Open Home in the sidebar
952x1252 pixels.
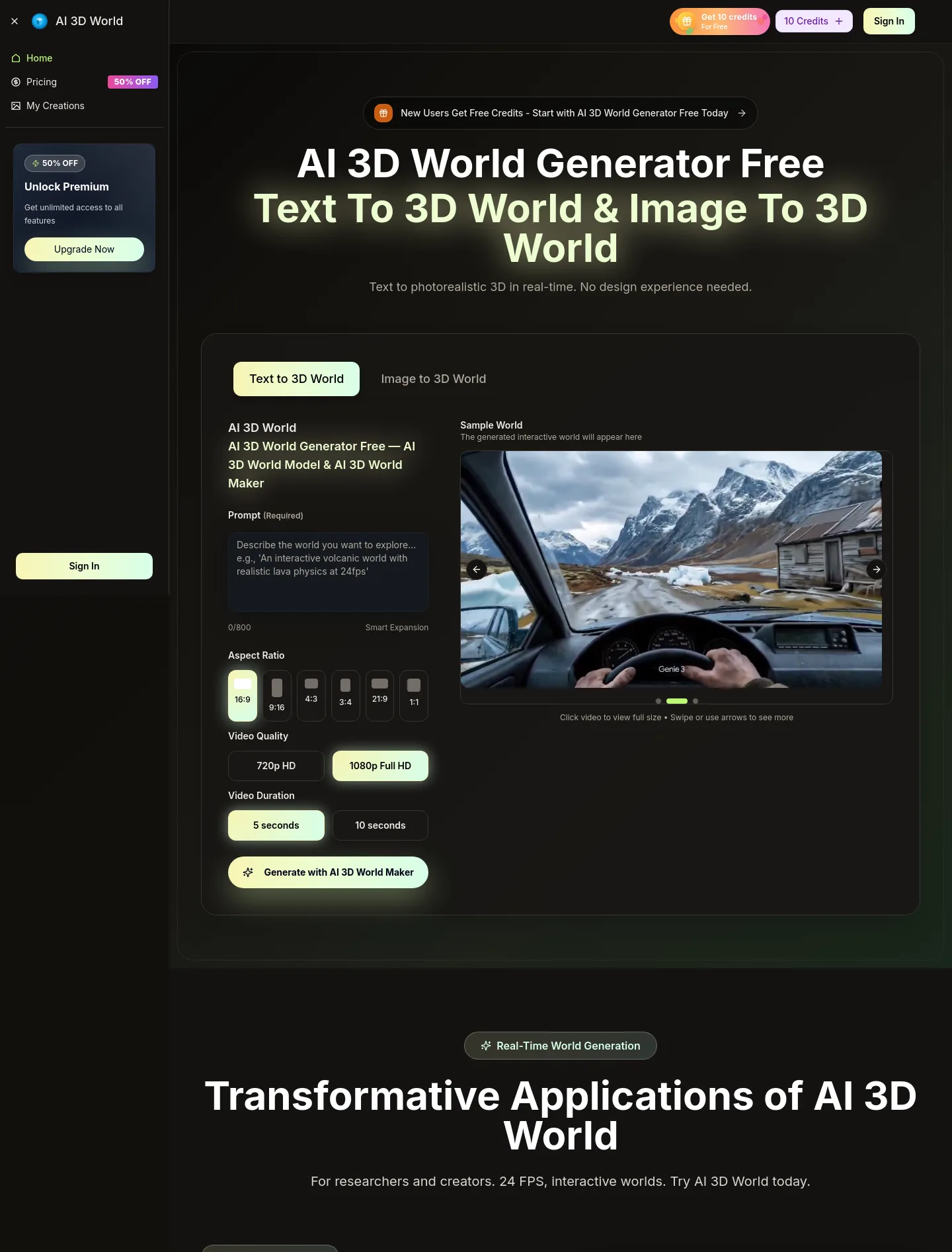point(84,58)
